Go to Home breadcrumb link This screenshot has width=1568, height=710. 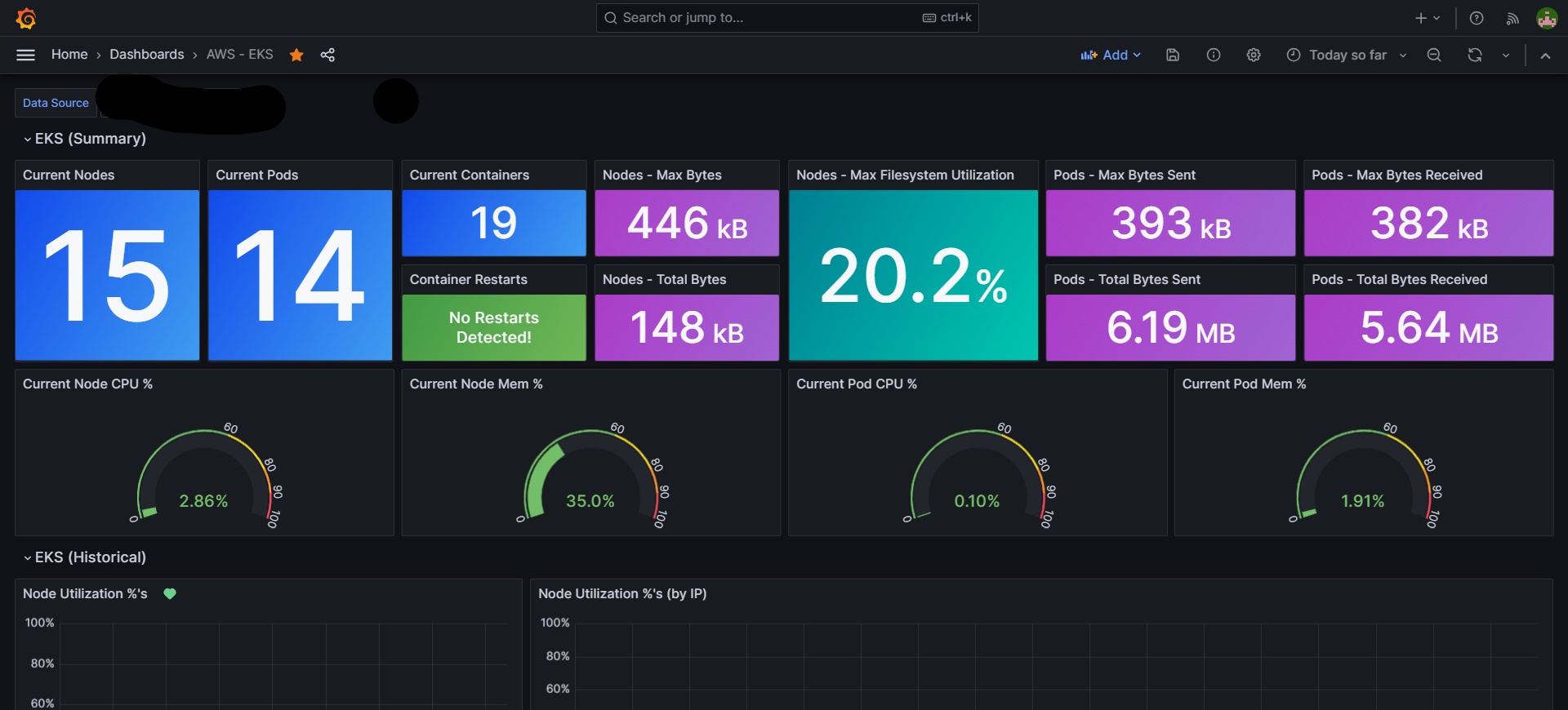click(69, 55)
